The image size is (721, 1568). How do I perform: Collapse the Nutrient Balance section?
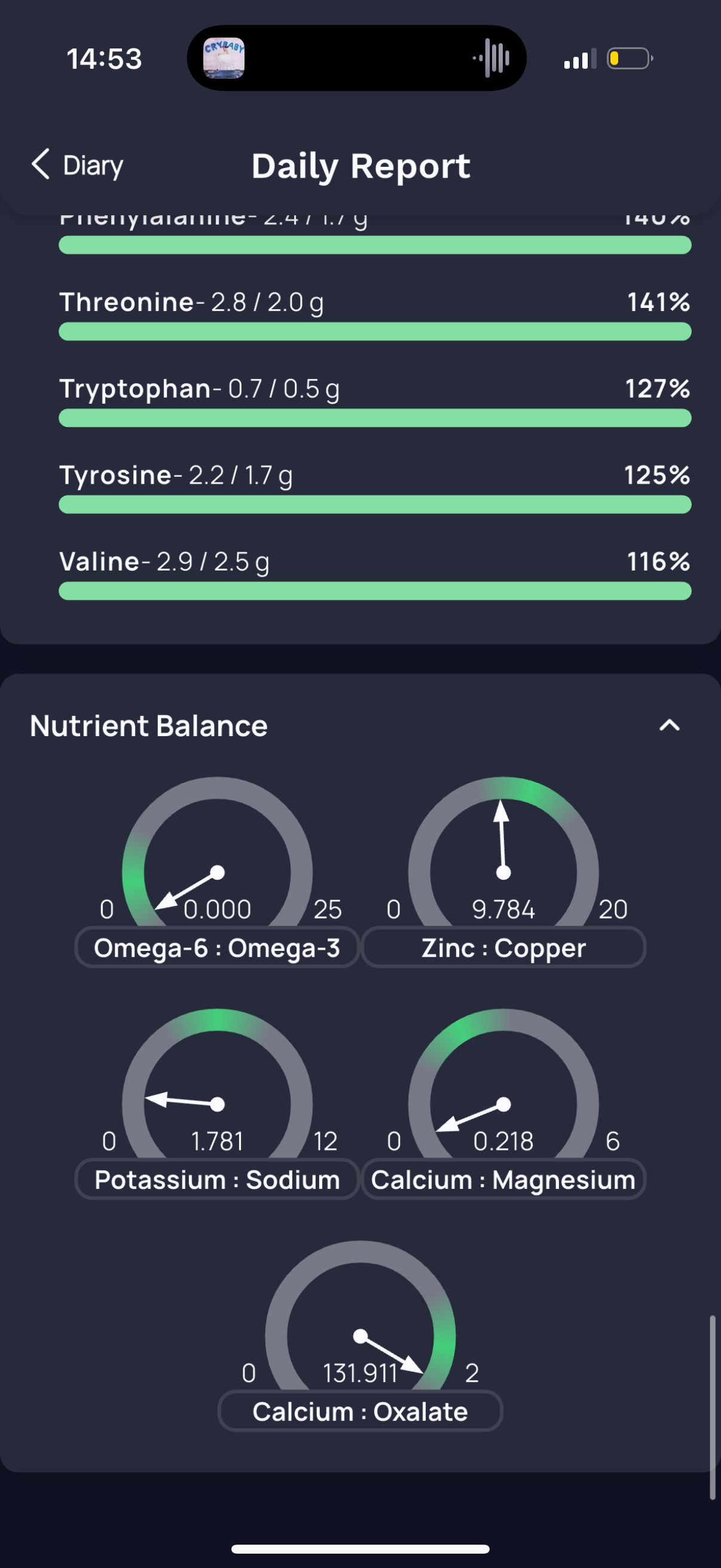669,725
